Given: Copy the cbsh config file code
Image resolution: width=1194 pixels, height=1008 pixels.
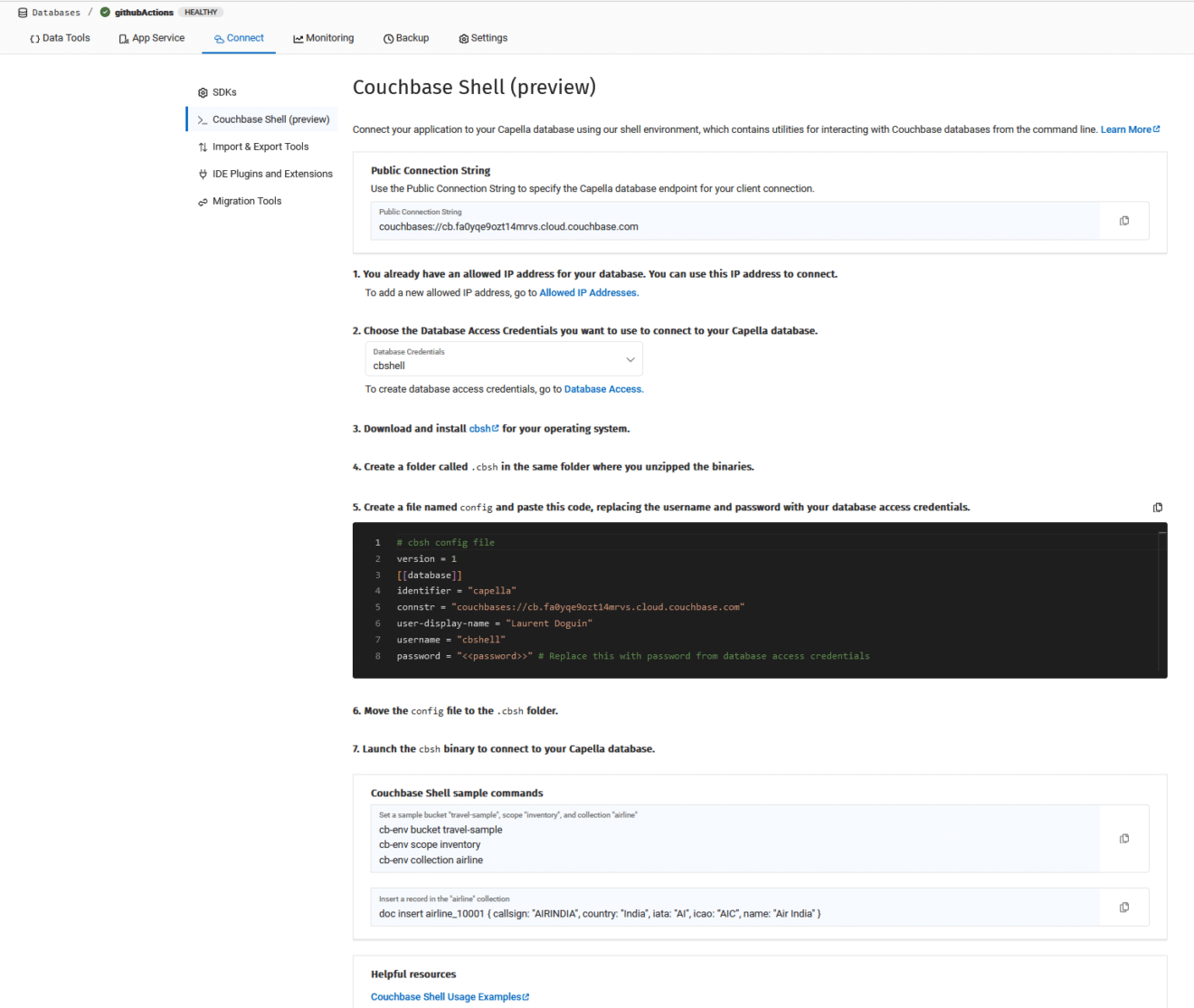Looking at the screenshot, I should (1158, 507).
